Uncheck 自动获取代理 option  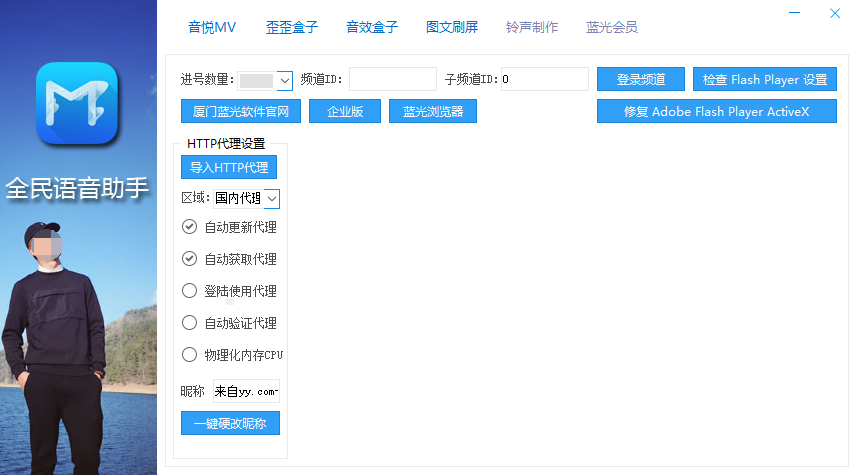(x=189, y=258)
